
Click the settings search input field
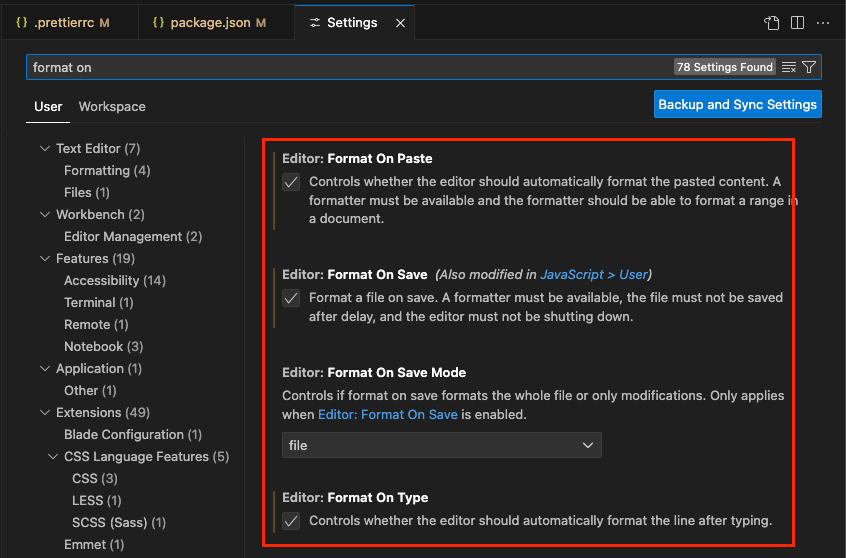350,67
